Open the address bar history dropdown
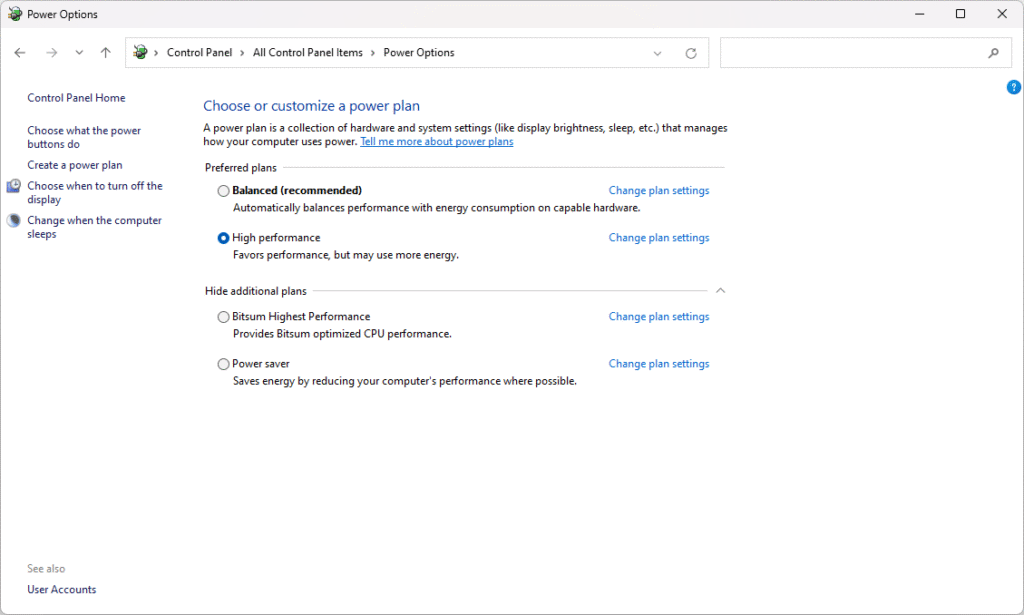Viewport: 1024px width, 615px height. (x=658, y=54)
